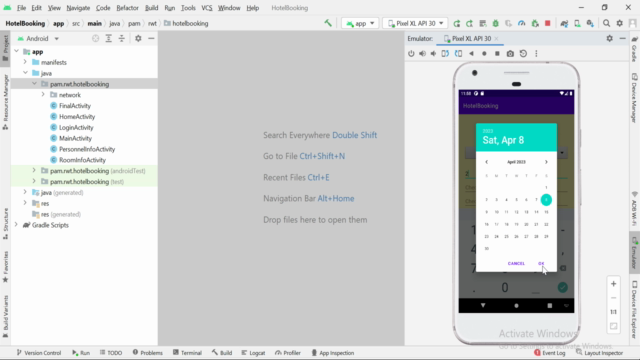Open the File menu

pos(21,8)
